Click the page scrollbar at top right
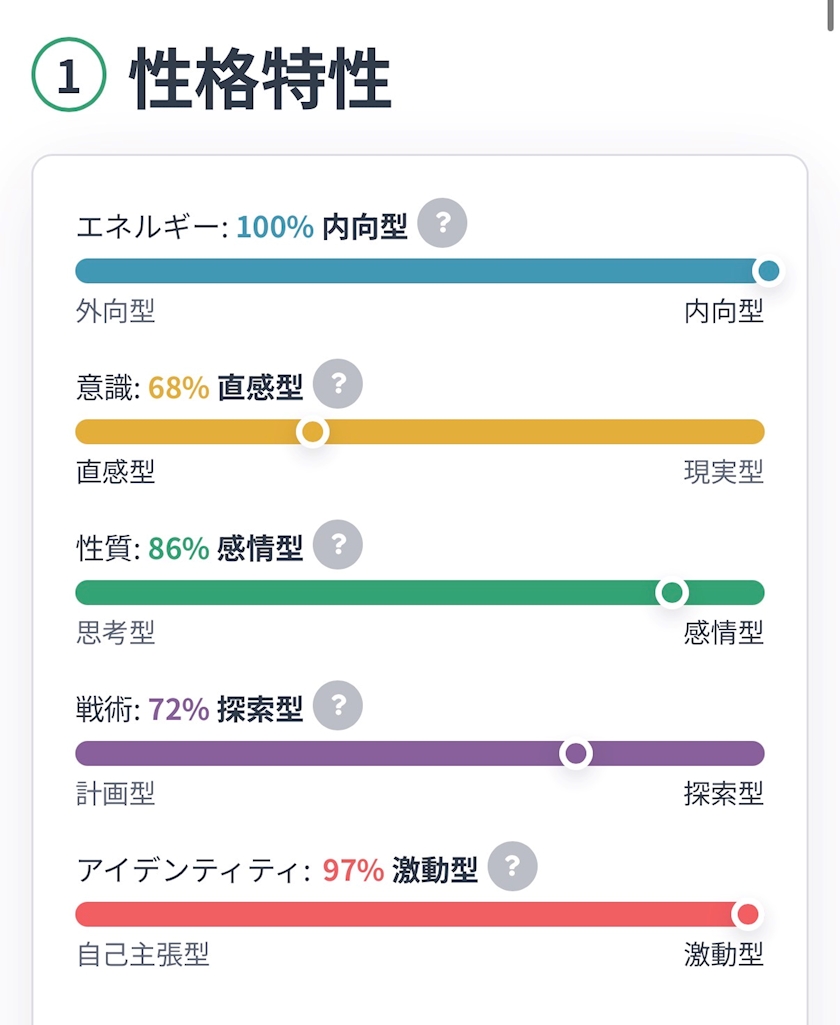840x1025 pixels. (x=830, y=15)
